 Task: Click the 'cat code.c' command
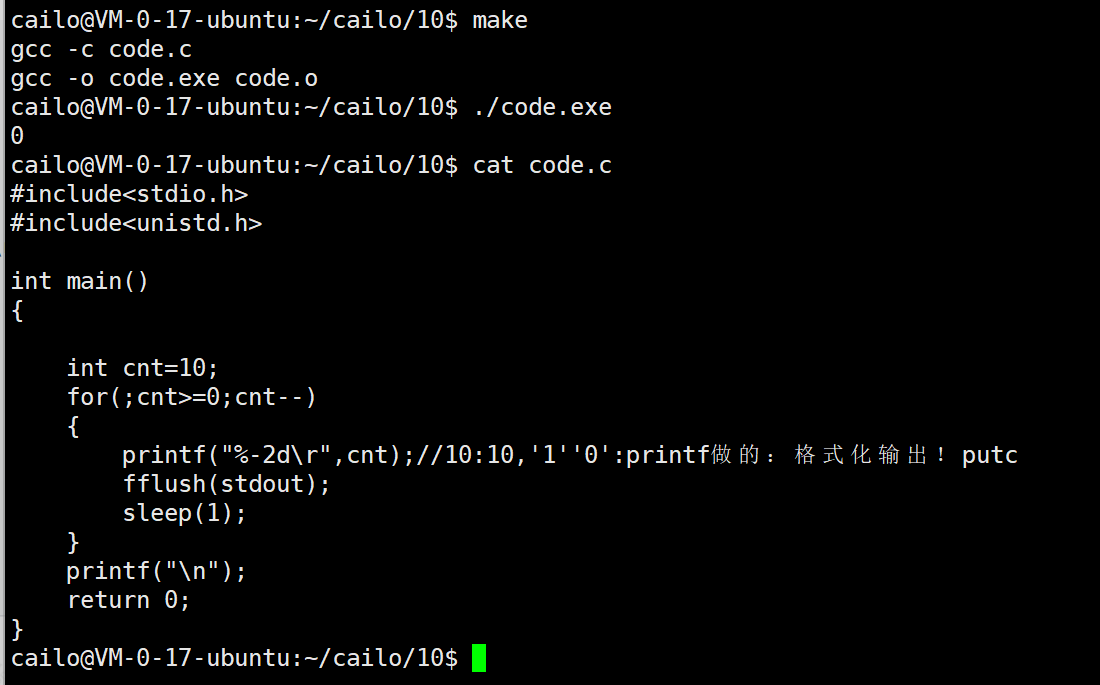542,166
